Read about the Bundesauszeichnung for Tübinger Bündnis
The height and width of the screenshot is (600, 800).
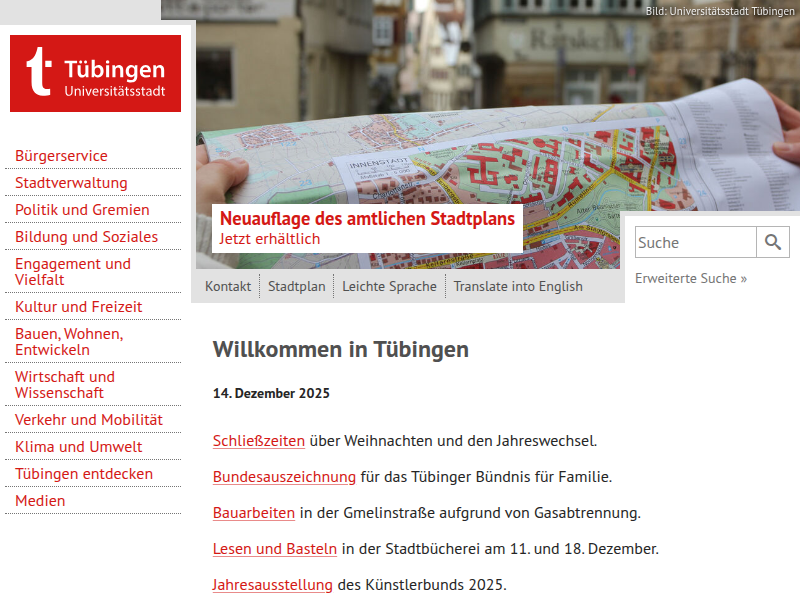click(284, 477)
